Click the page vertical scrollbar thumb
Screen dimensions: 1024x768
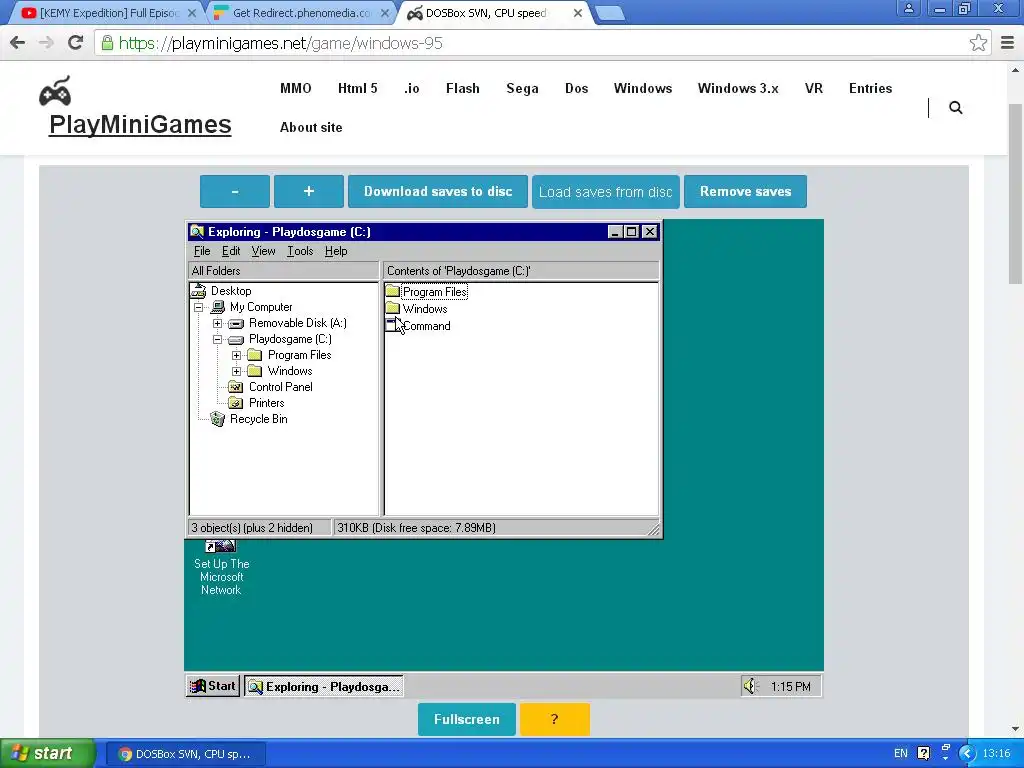(1015, 193)
